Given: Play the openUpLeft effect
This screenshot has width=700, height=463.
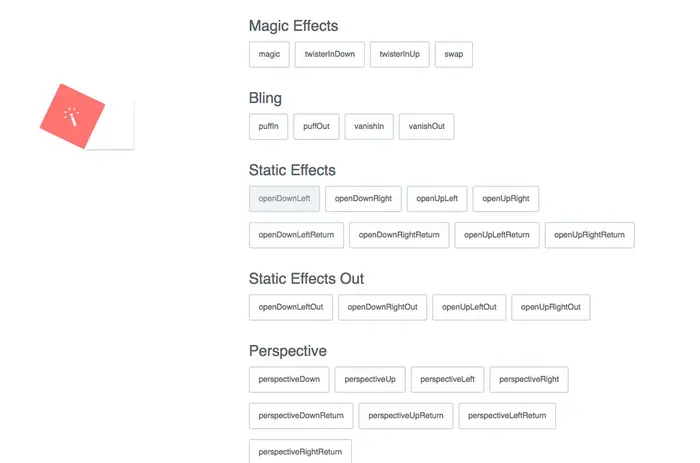Looking at the screenshot, I should [x=437, y=199].
